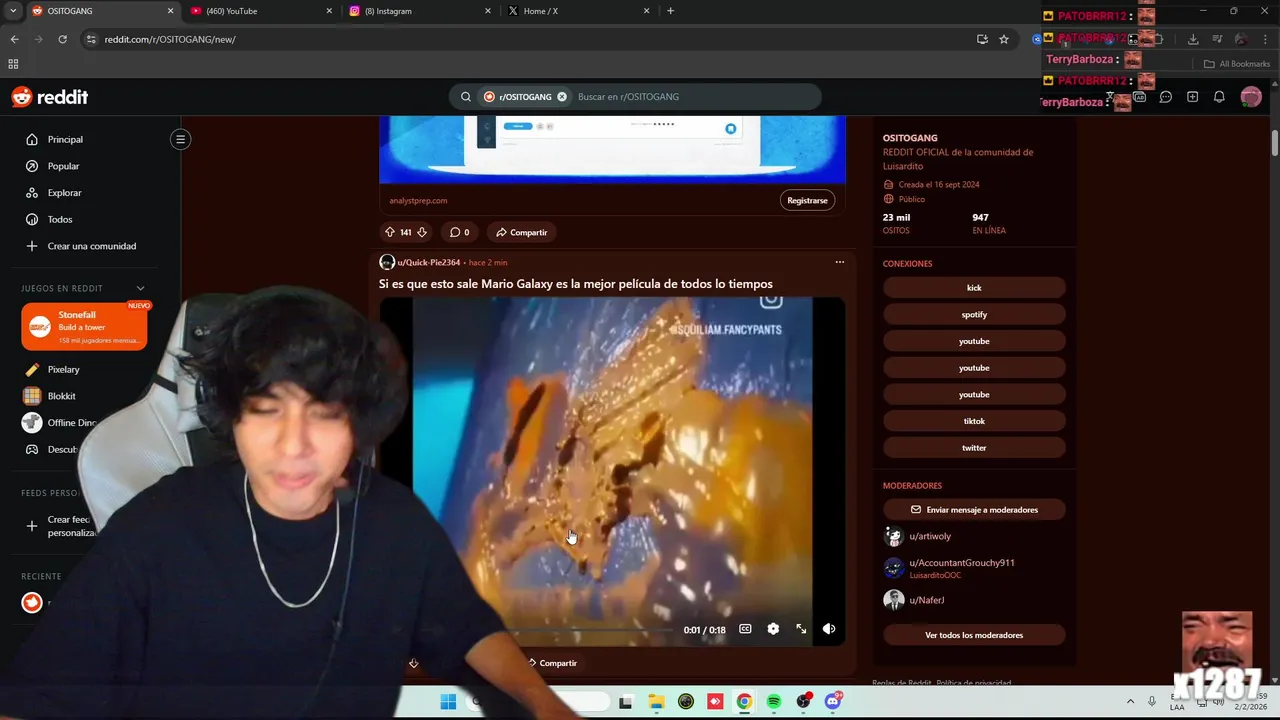Upvote the analystprep.com ad post
Viewport: 1280px width, 720px height.
tap(390, 232)
